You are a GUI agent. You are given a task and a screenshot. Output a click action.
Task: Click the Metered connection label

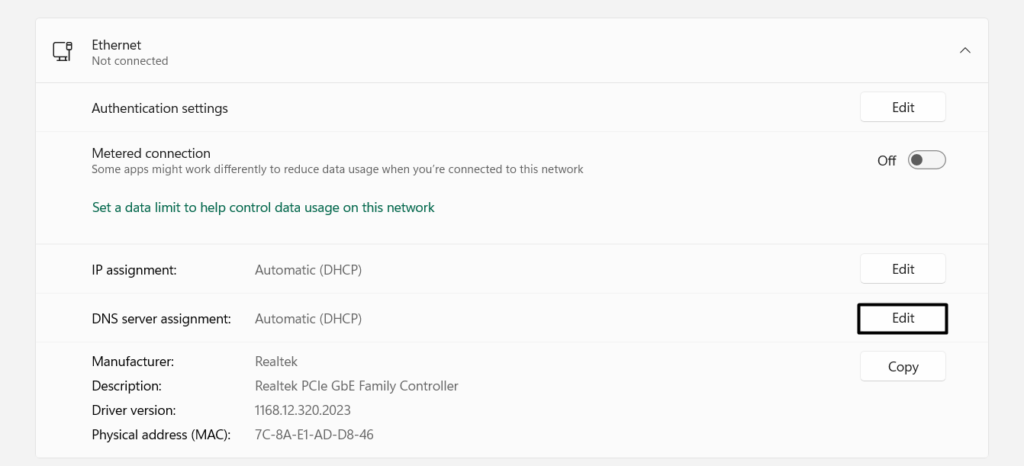[x=151, y=153]
